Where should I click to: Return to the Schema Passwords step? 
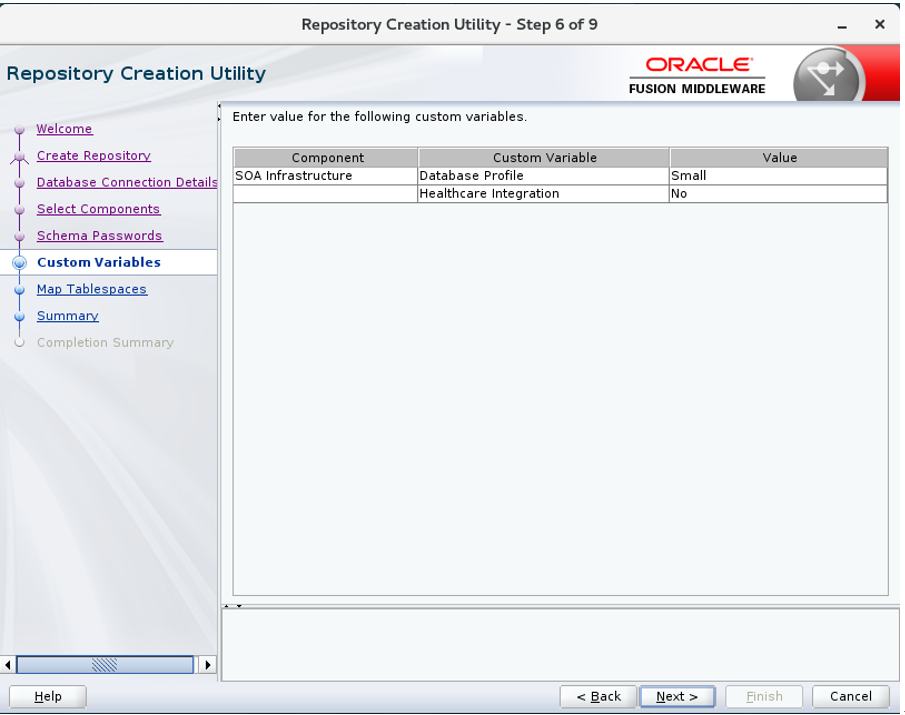pos(99,235)
